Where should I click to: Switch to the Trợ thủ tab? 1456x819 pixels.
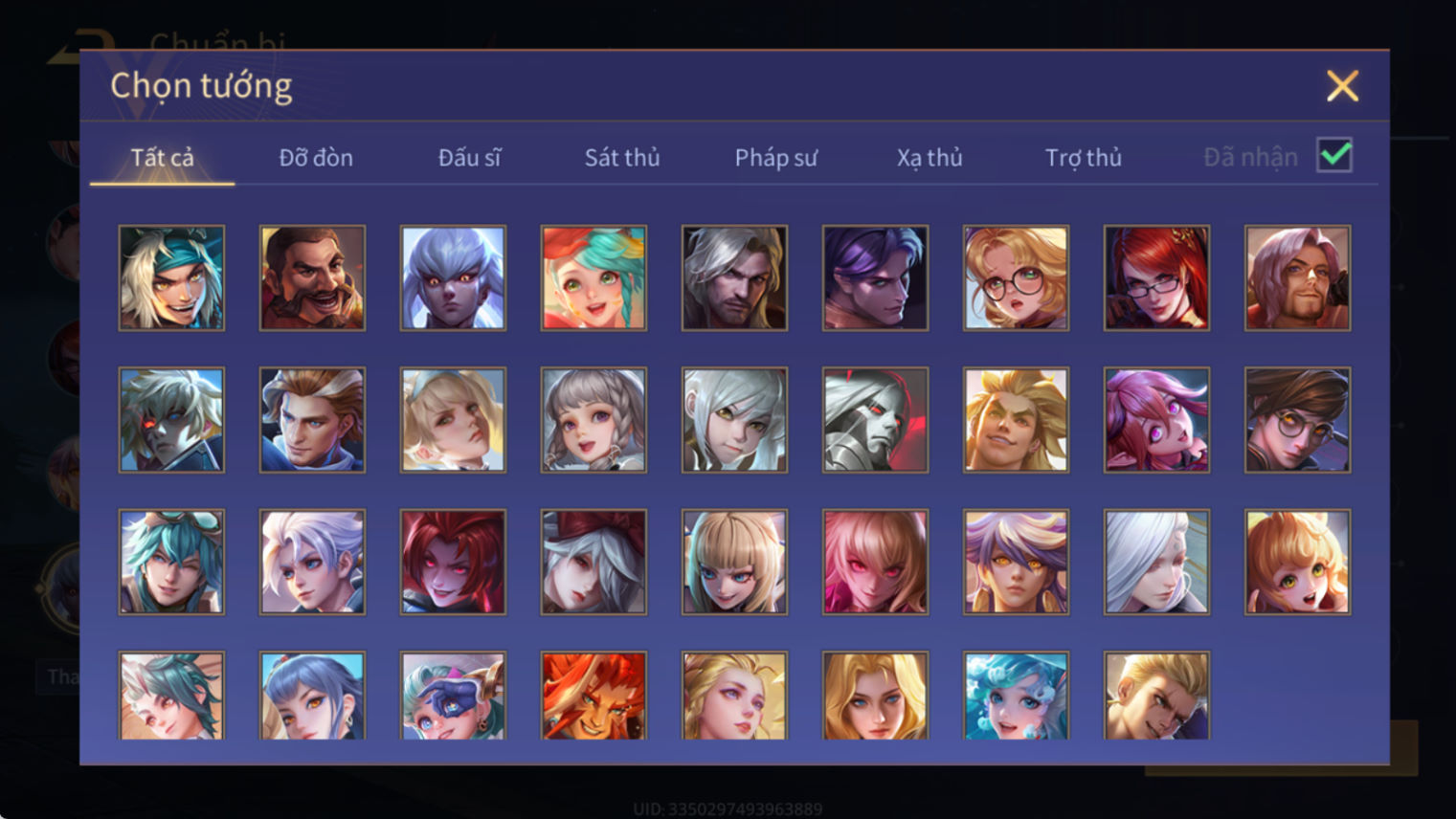(1083, 158)
